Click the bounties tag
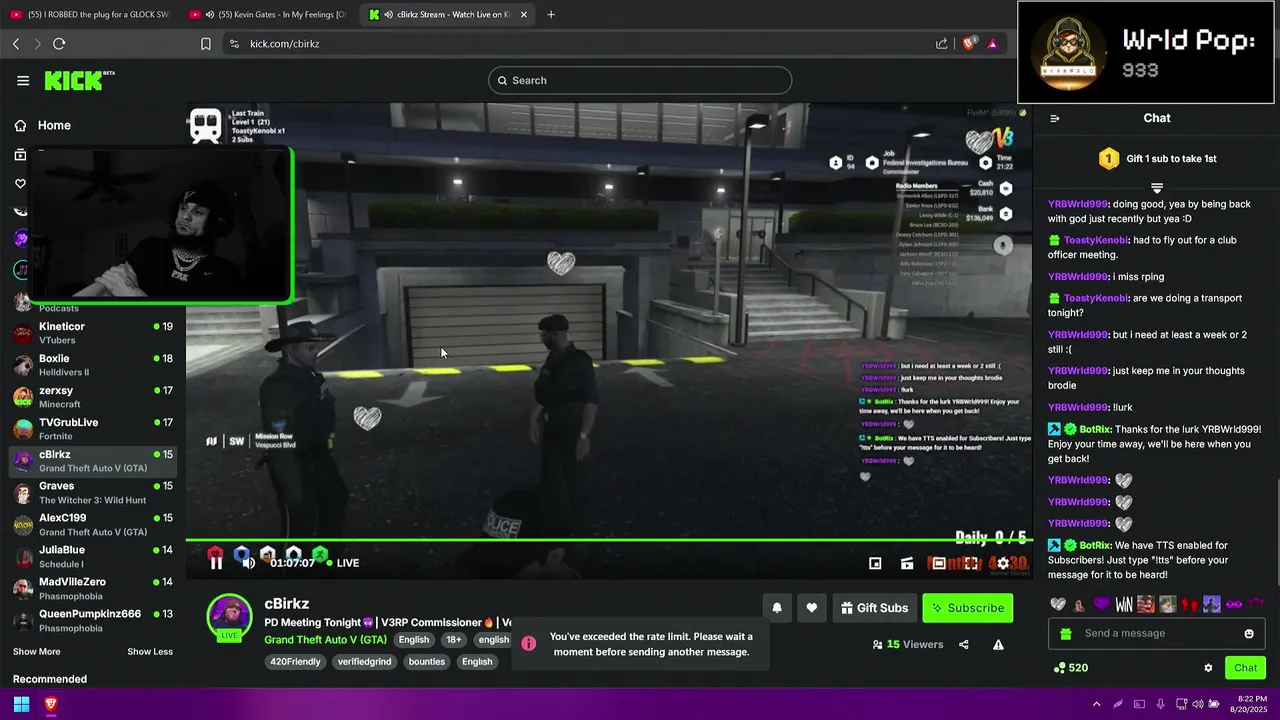The image size is (1280, 720). 427,662
